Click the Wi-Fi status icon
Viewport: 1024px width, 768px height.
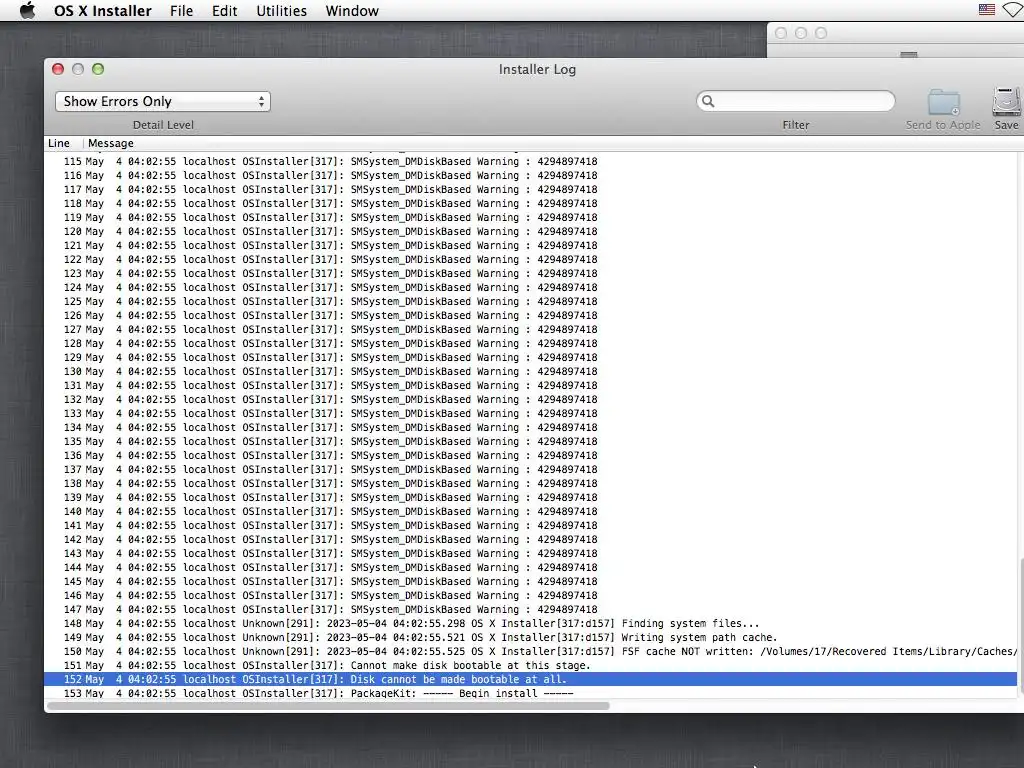[x=1014, y=10]
